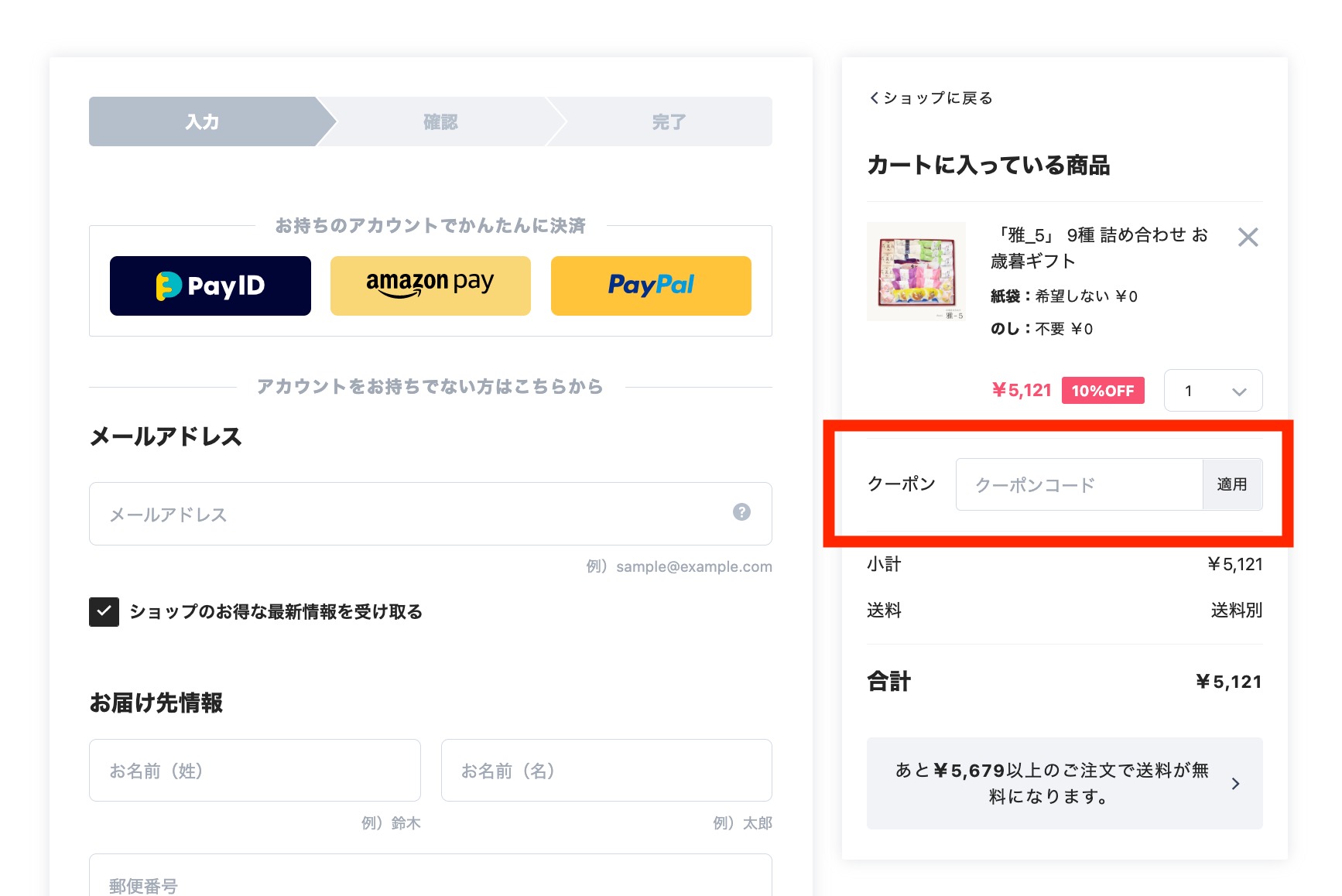The height and width of the screenshot is (896, 1342).
Task: Apply coupon with 適用 button
Action: tap(1232, 484)
